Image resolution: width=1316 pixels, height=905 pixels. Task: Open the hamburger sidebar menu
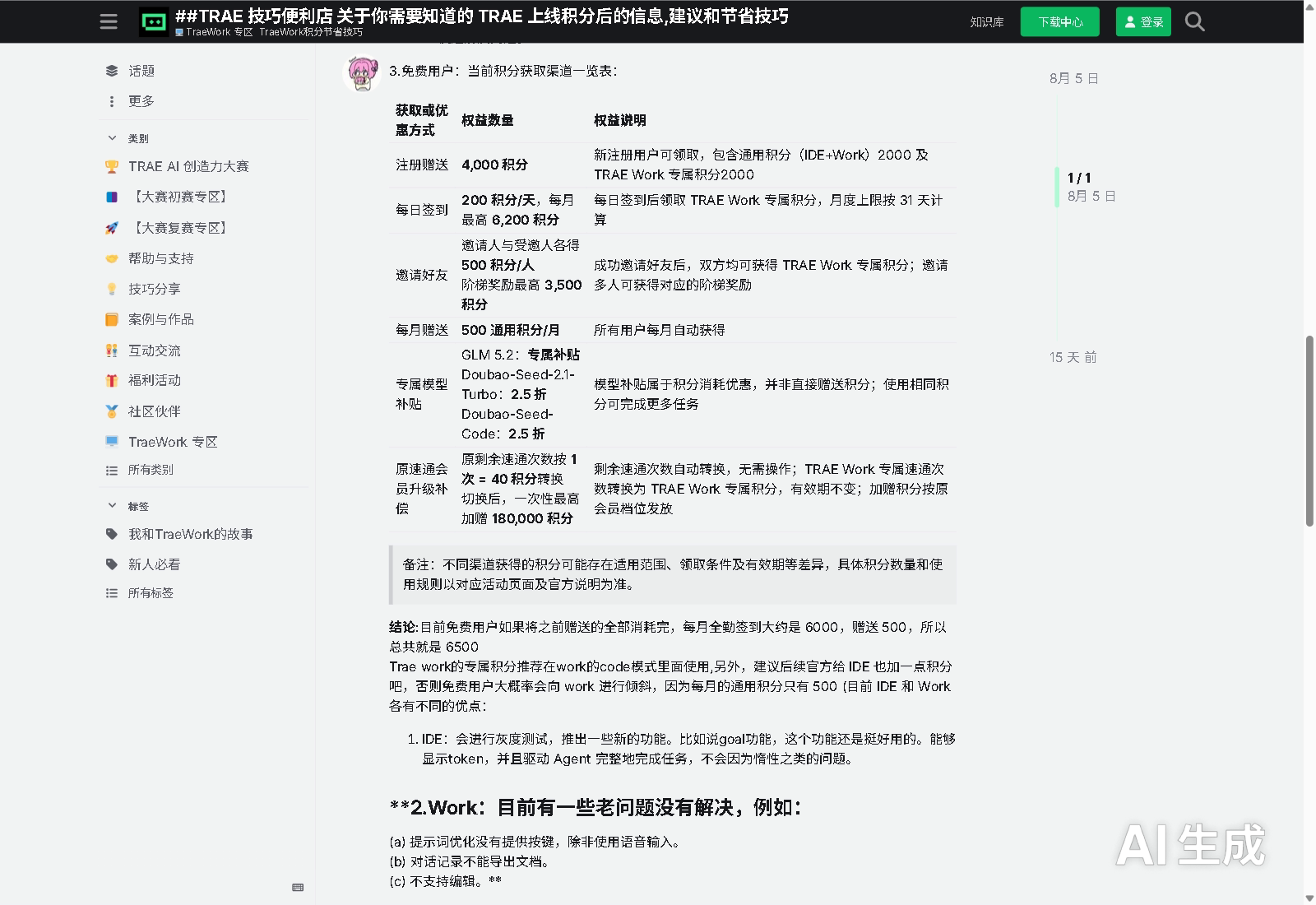click(x=109, y=21)
